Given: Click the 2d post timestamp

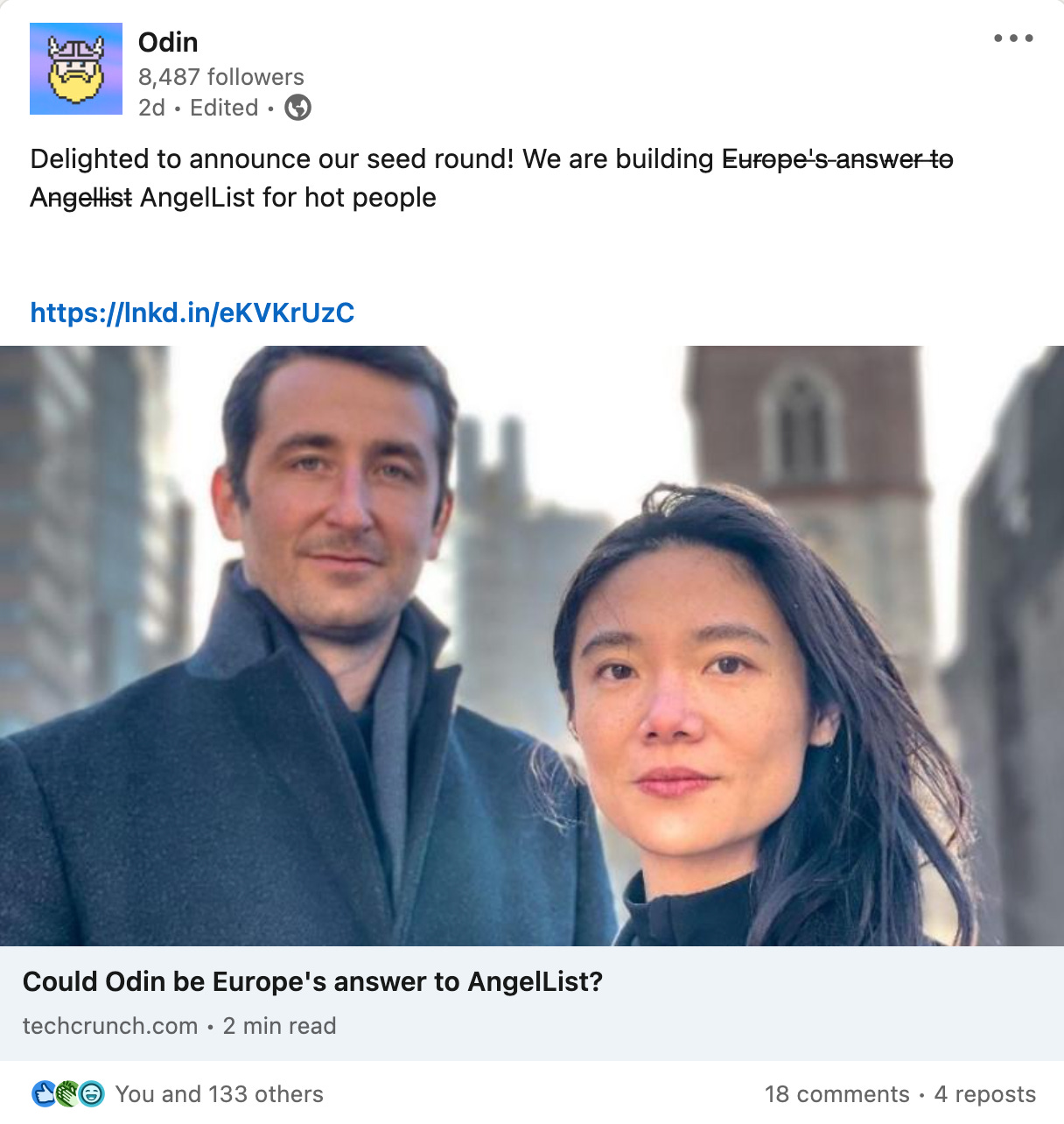Looking at the screenshot, I should (151, 108).
